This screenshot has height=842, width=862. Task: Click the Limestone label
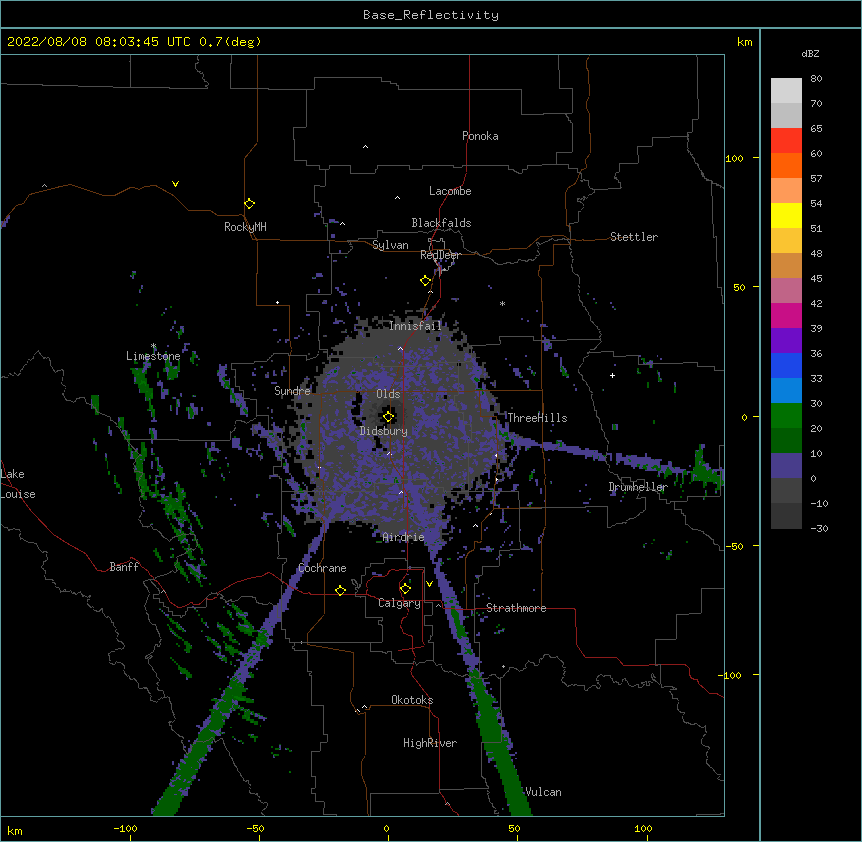[x=153, y=356]
